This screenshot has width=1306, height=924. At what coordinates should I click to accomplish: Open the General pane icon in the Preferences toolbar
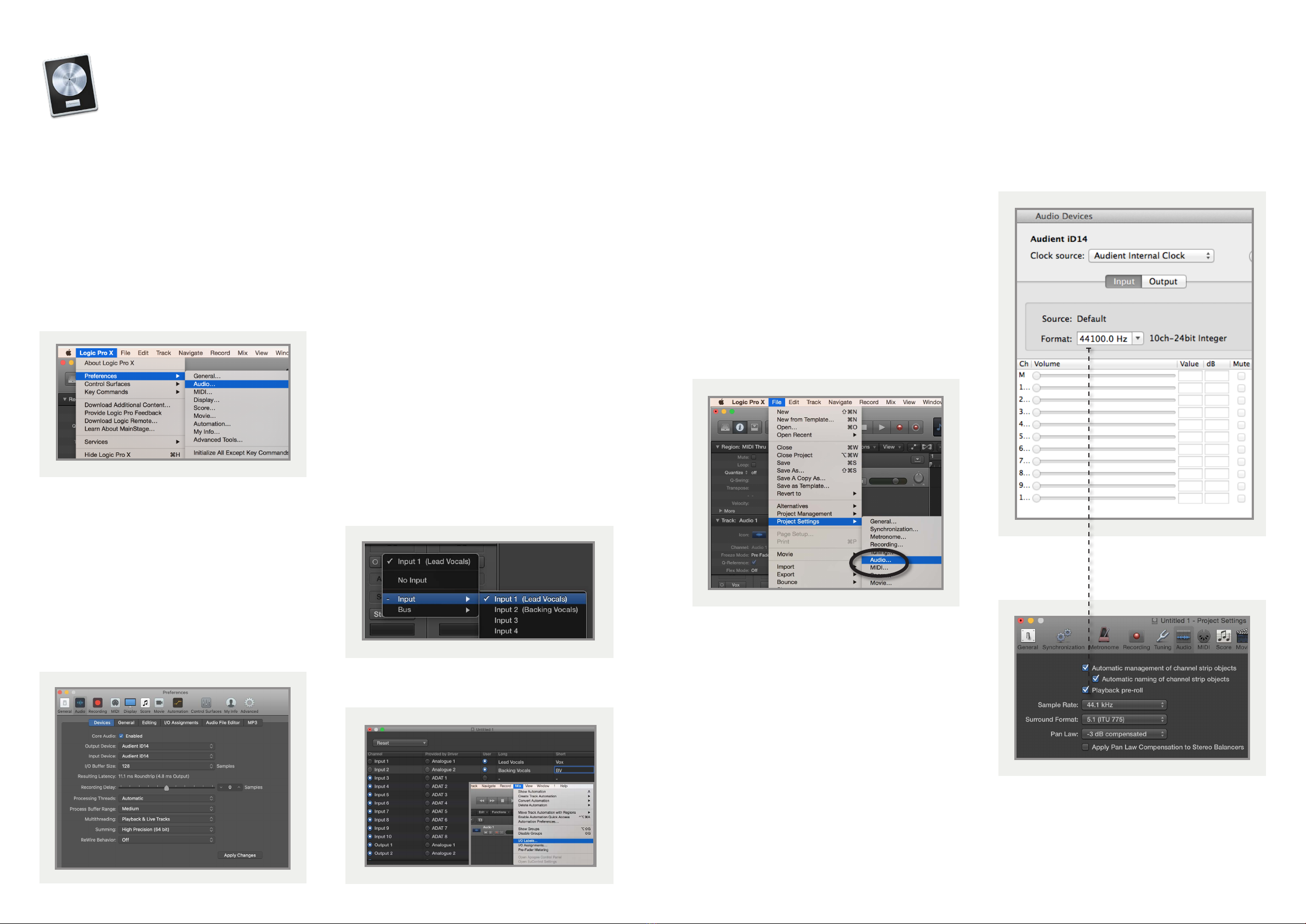point(65,703)
